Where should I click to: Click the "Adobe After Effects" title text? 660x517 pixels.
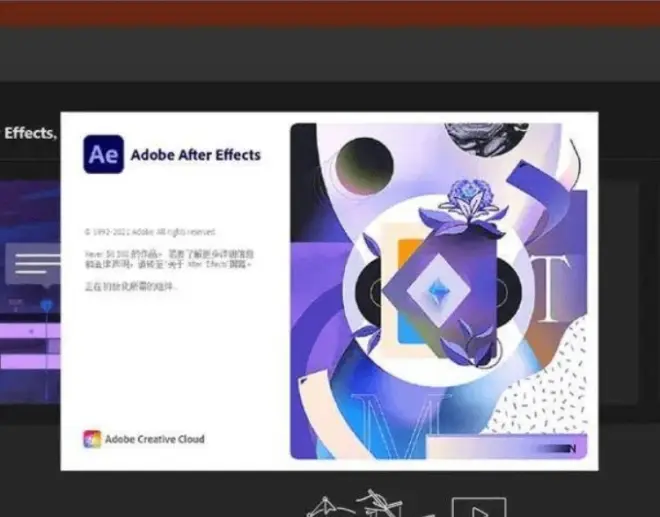tap(196, 155)
